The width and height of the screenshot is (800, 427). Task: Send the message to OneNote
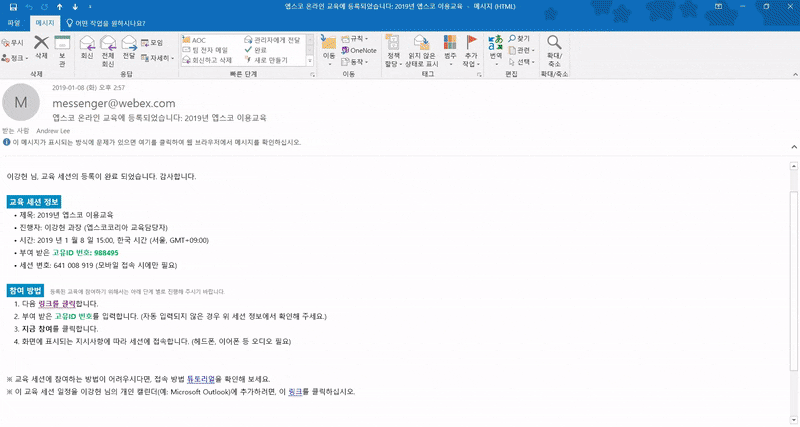tap(362, 49)
